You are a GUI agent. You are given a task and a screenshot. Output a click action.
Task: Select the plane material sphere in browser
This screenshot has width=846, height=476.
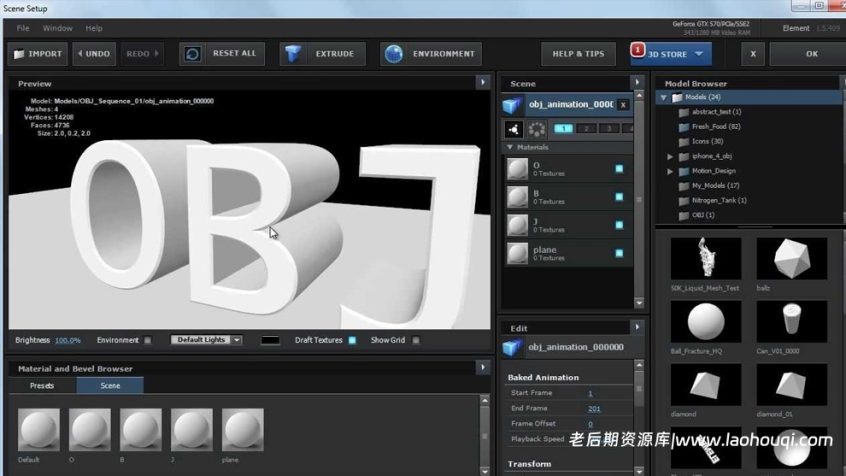(x=243, y=430)
